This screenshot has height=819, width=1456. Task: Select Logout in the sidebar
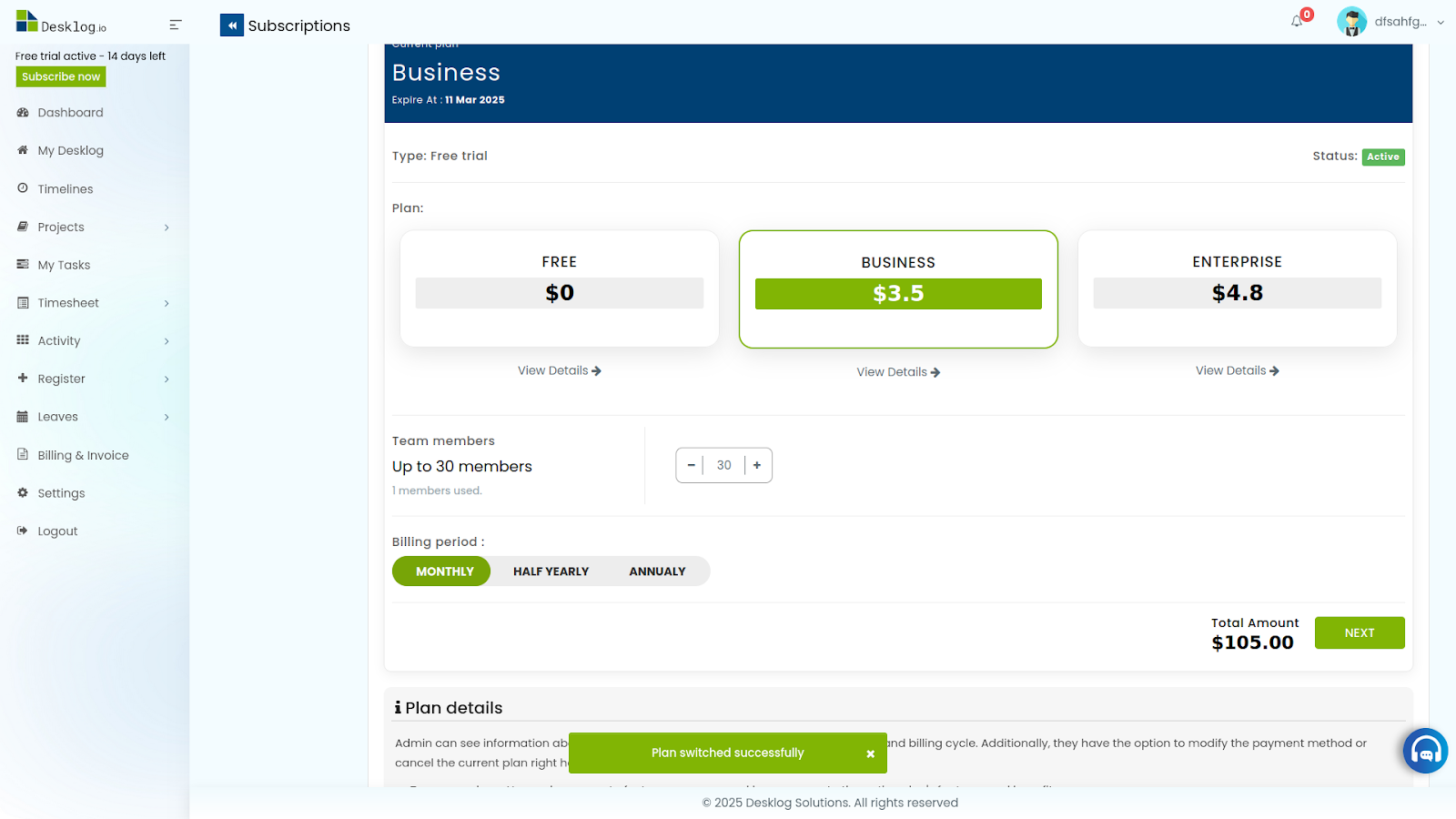coord(57,531)
